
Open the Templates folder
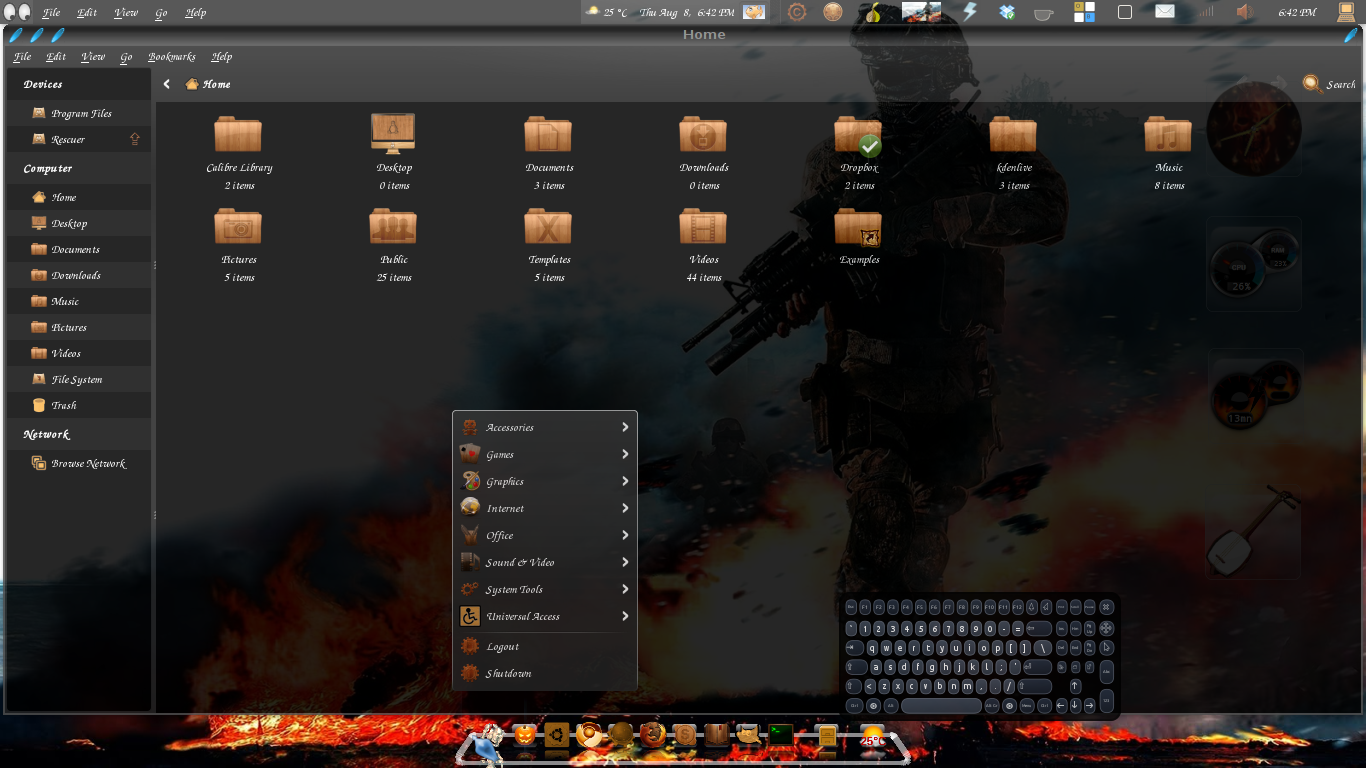(x=548, y=226)
